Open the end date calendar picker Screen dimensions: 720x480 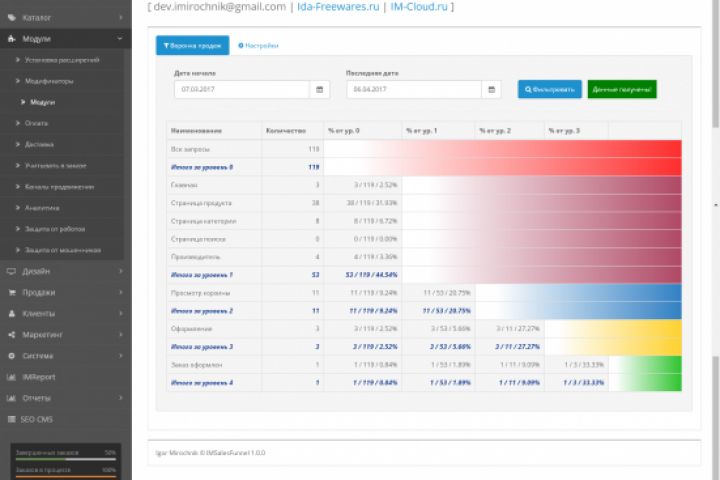pos(491,89)
